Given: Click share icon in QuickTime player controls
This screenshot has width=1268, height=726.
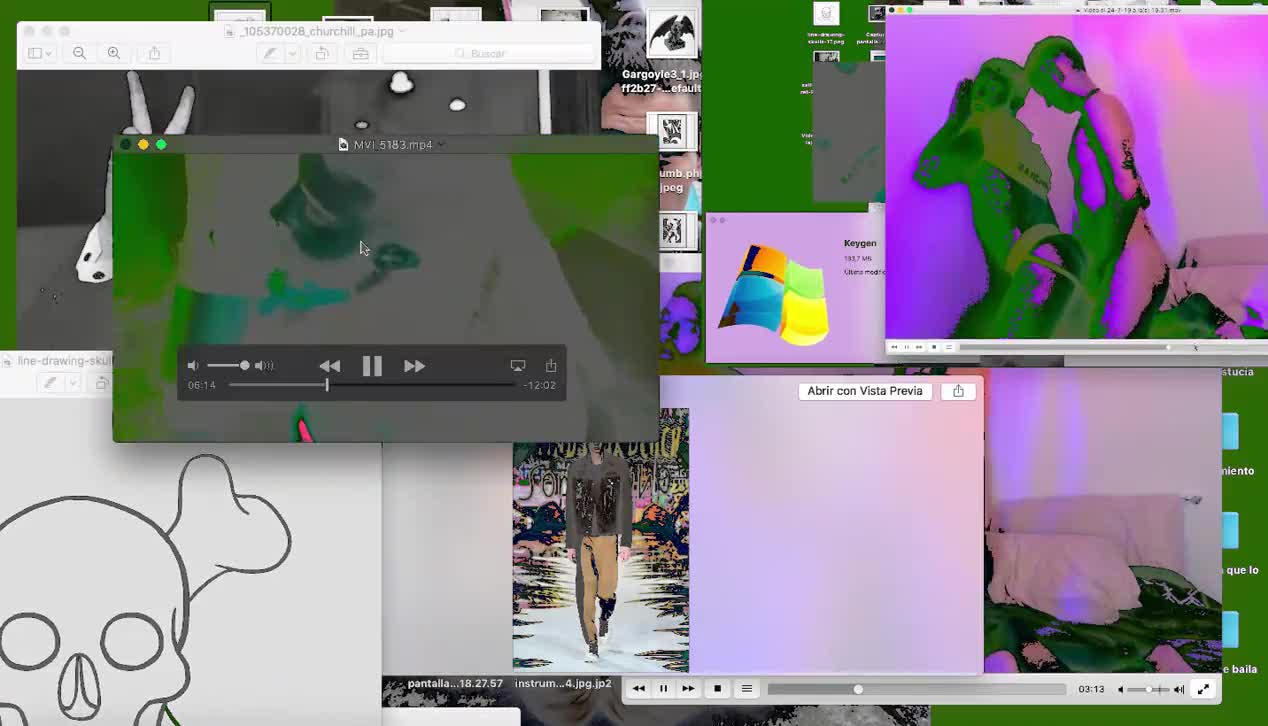Looking at the screenshot, I should tap(551, 366).
